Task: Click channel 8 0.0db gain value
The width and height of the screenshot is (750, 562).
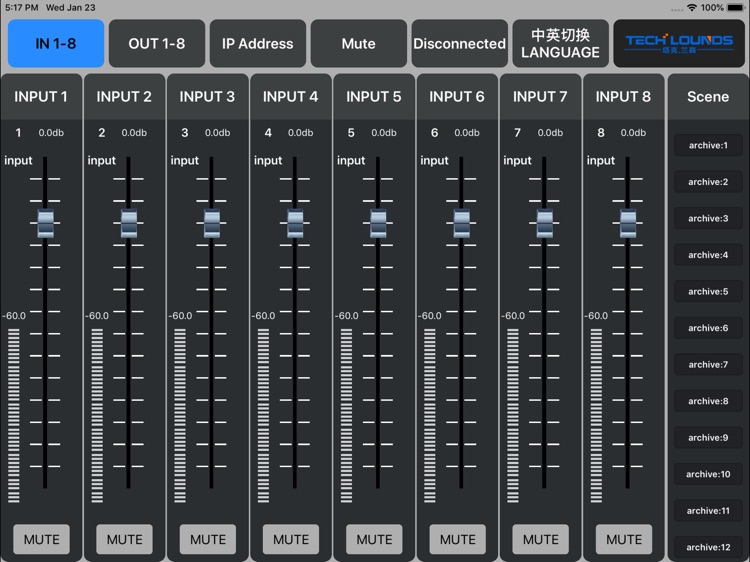Action: 633,133
